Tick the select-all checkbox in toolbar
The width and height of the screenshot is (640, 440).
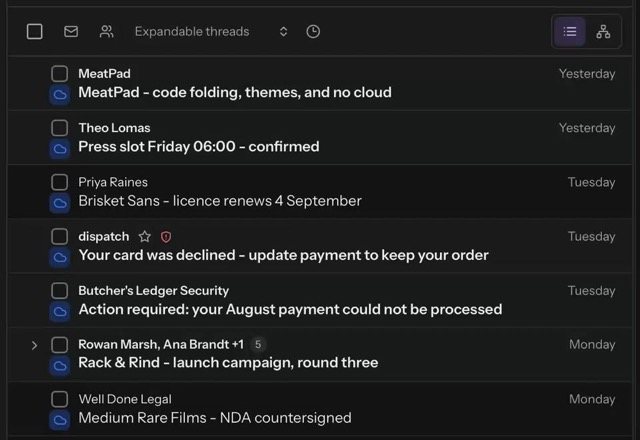point(35,31)
